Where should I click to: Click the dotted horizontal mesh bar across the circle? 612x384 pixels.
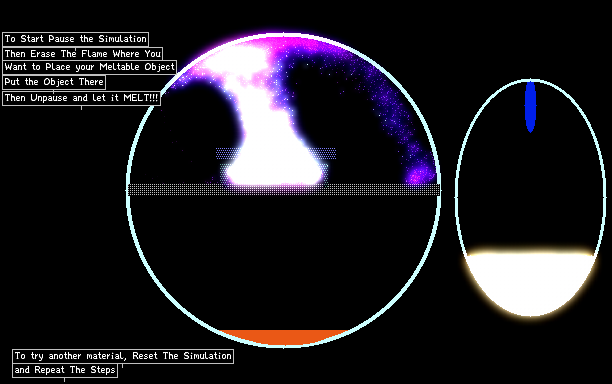click(284, 190)
